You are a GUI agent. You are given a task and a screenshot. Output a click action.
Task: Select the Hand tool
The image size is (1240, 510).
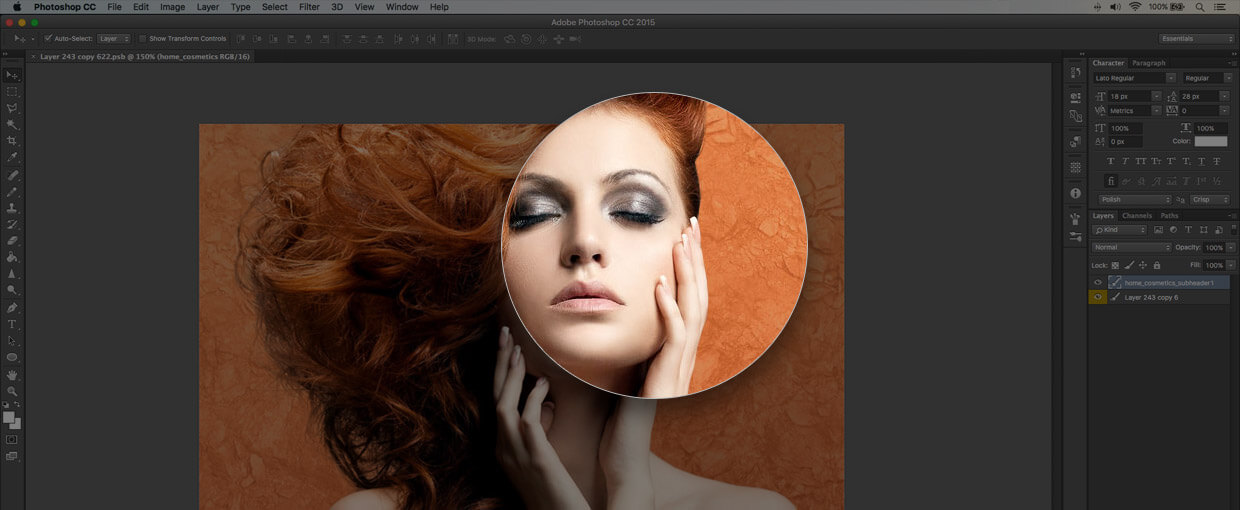click(12, 375)
